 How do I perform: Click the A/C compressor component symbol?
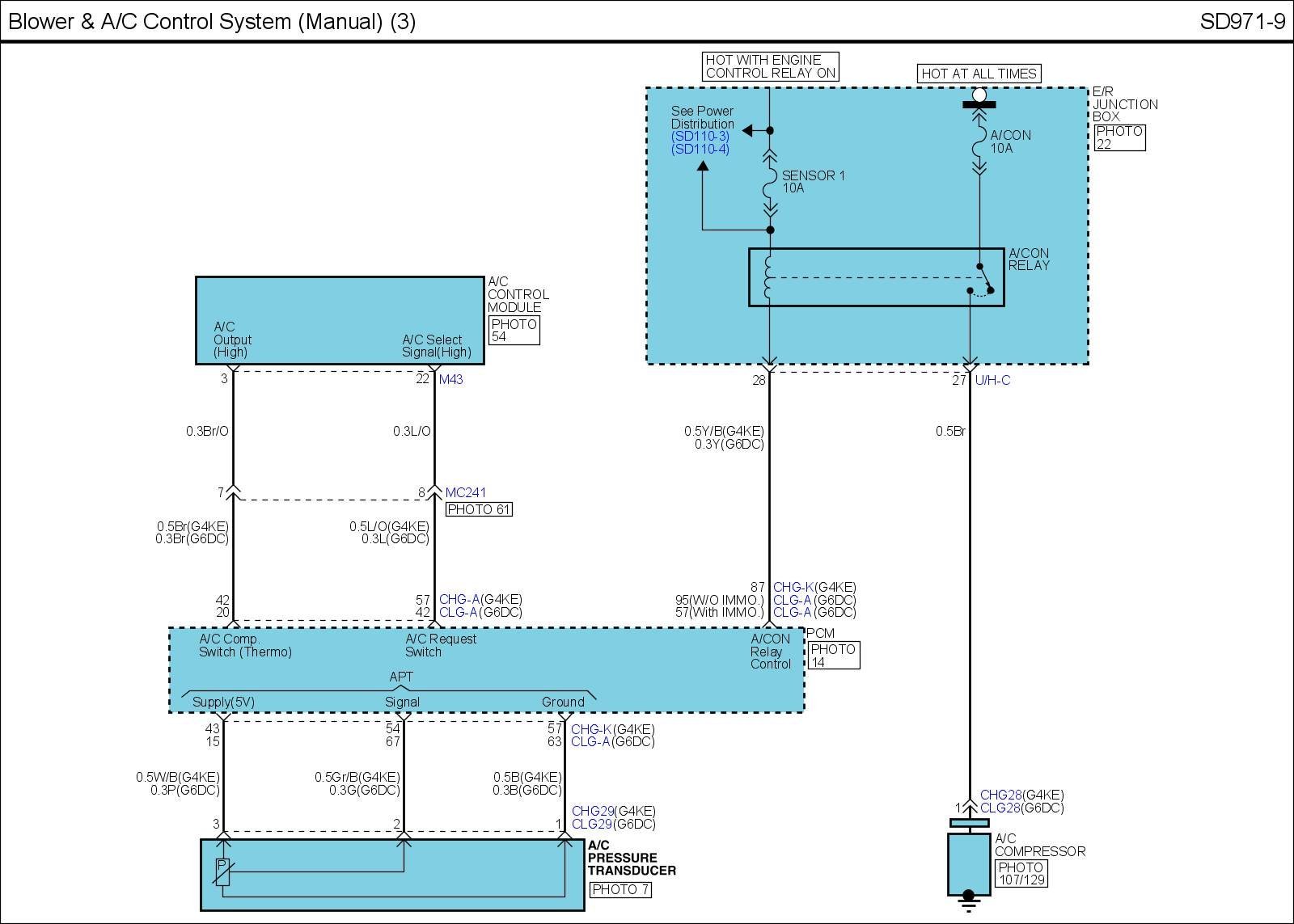968,862
